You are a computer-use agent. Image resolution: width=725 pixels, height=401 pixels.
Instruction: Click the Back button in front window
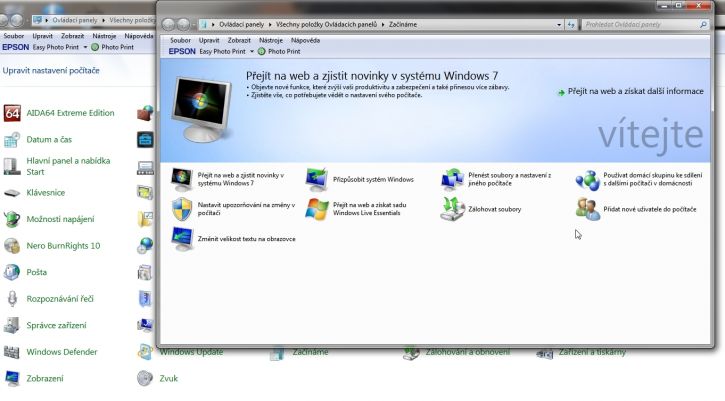(x=168, y=25)
